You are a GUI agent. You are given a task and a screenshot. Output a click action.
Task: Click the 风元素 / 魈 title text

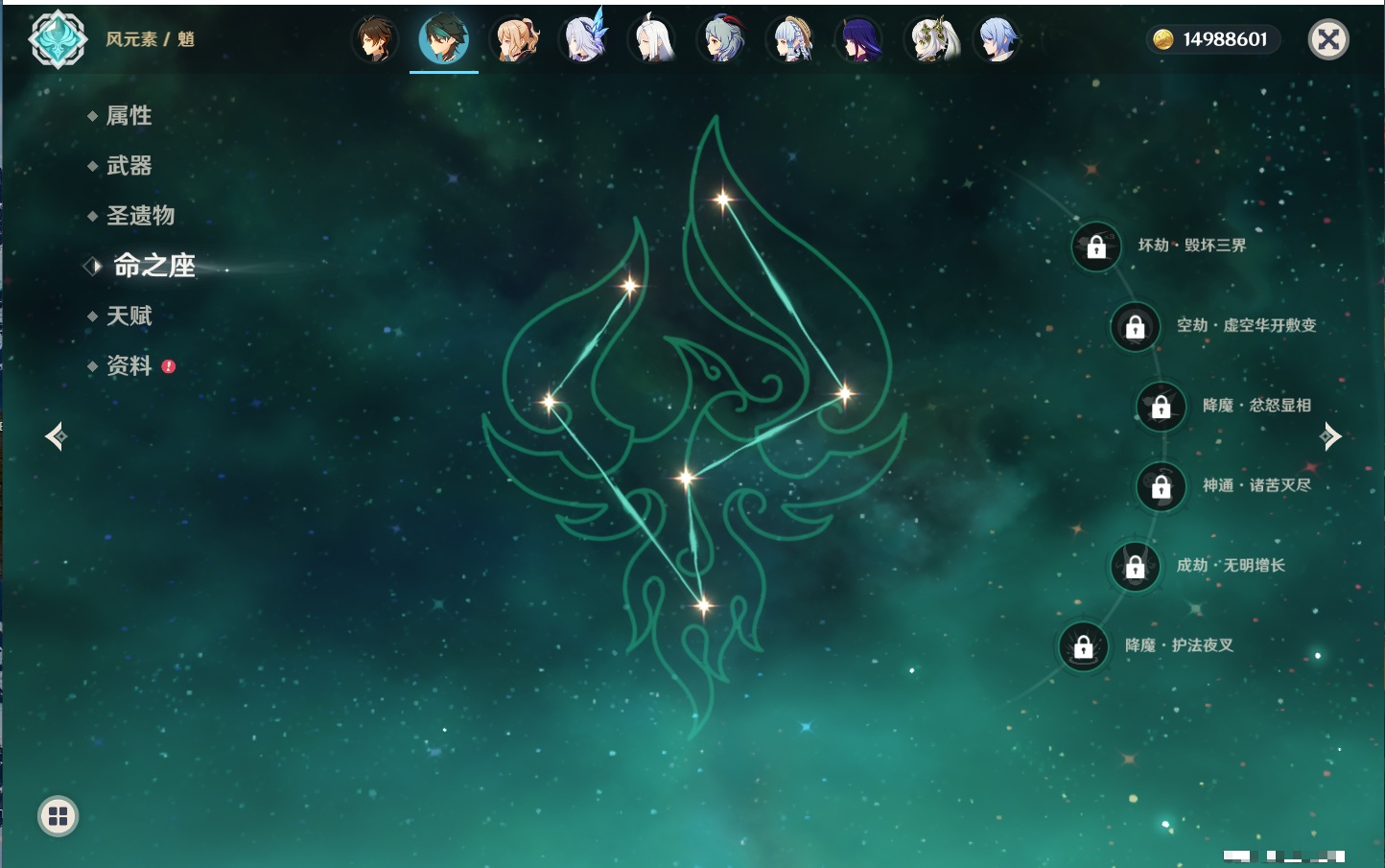pyautogui.click(x=151, y=39)
